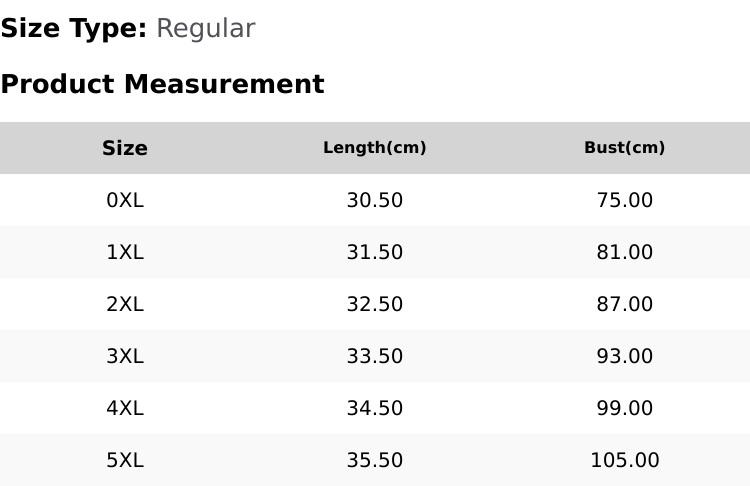Click the 35.50 length value
Screen dimensions: 750x486
[375, 461]
